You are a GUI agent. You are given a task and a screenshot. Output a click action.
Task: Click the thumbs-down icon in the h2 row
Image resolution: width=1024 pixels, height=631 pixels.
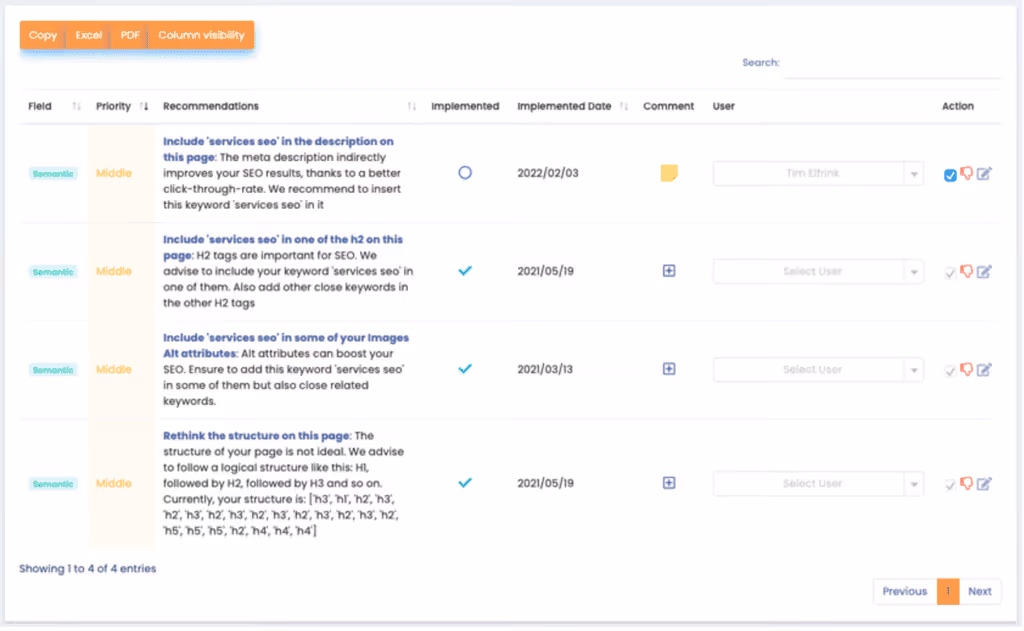click(x=967, y=271)
